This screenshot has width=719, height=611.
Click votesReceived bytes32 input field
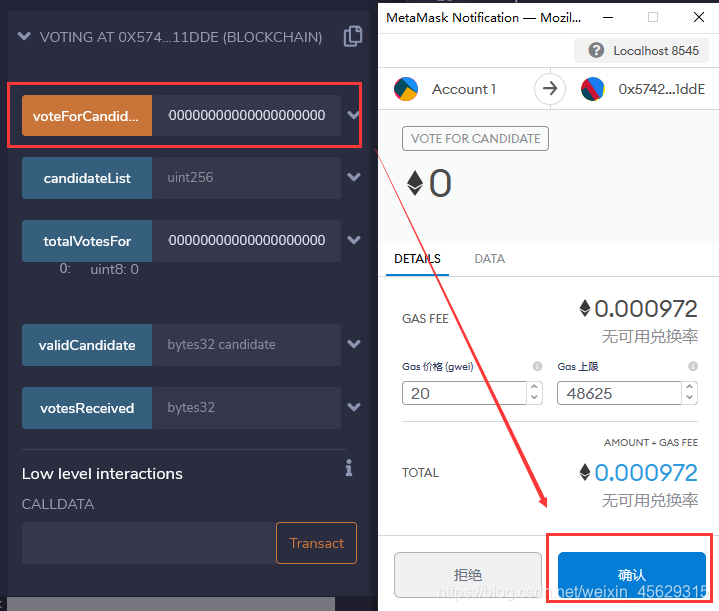pyautogui.click(x=246, y=408)
